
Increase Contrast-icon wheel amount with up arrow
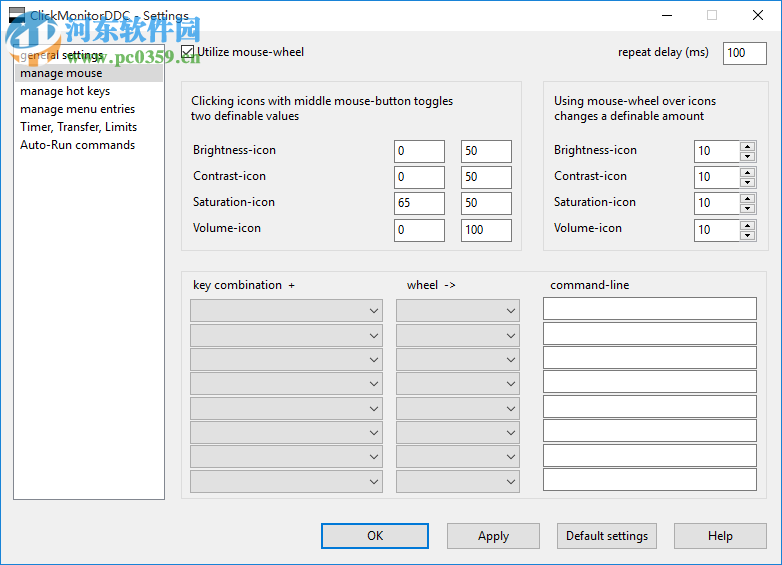pyautogui.click(x=747, y=172)
